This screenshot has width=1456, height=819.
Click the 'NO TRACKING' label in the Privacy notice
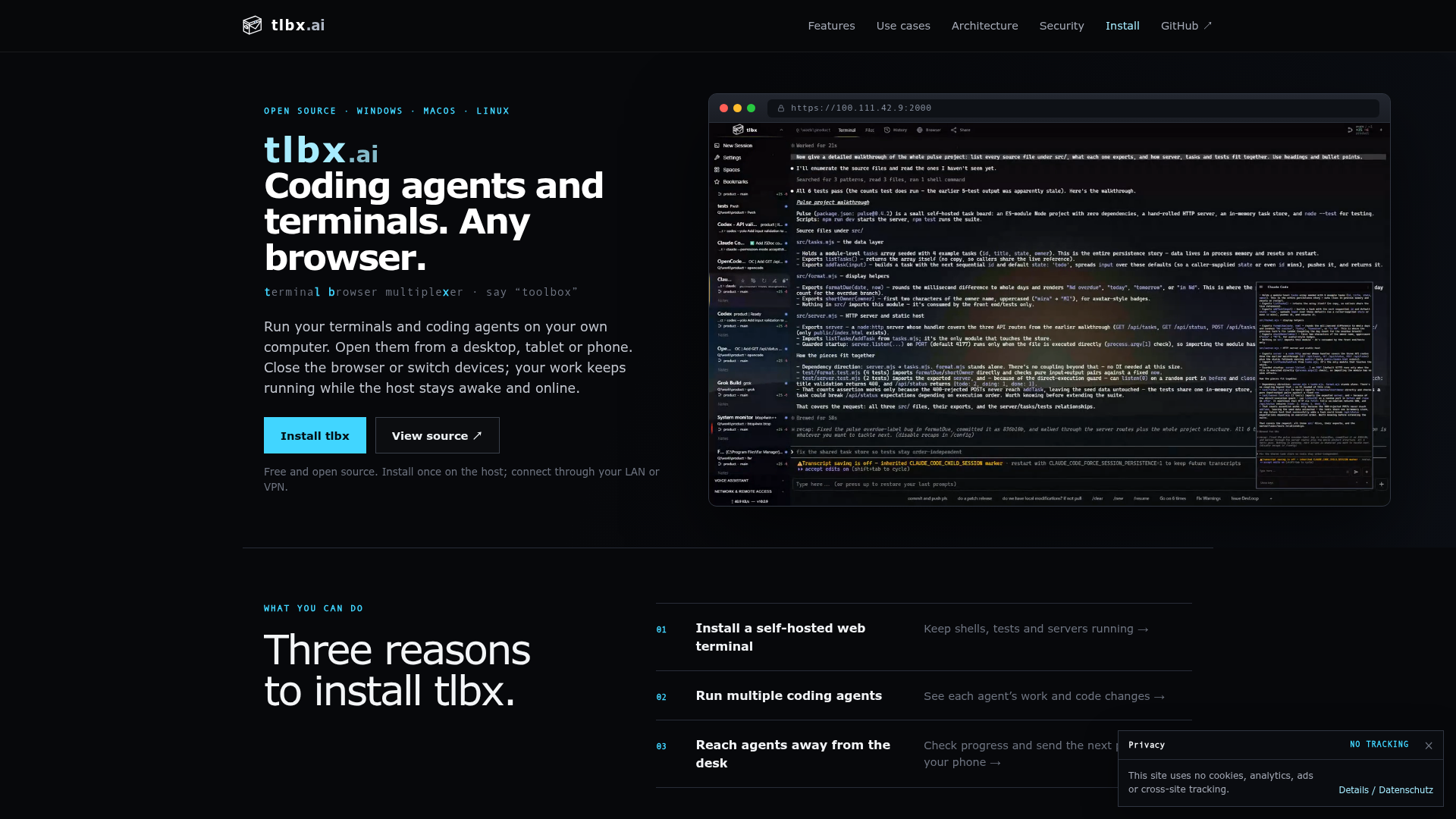pyautogui.click(x=1379, y=745)
